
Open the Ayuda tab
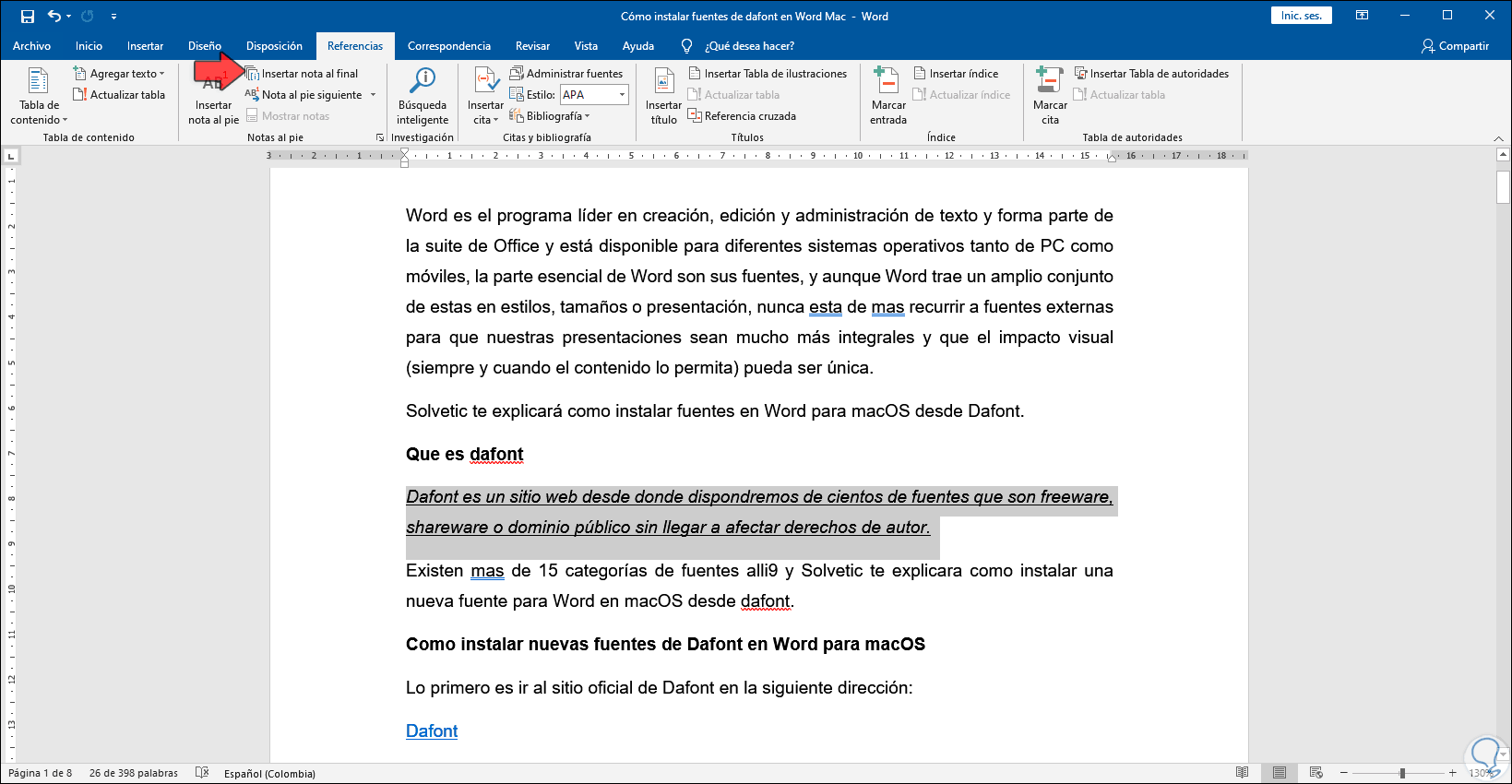[638, 46]
